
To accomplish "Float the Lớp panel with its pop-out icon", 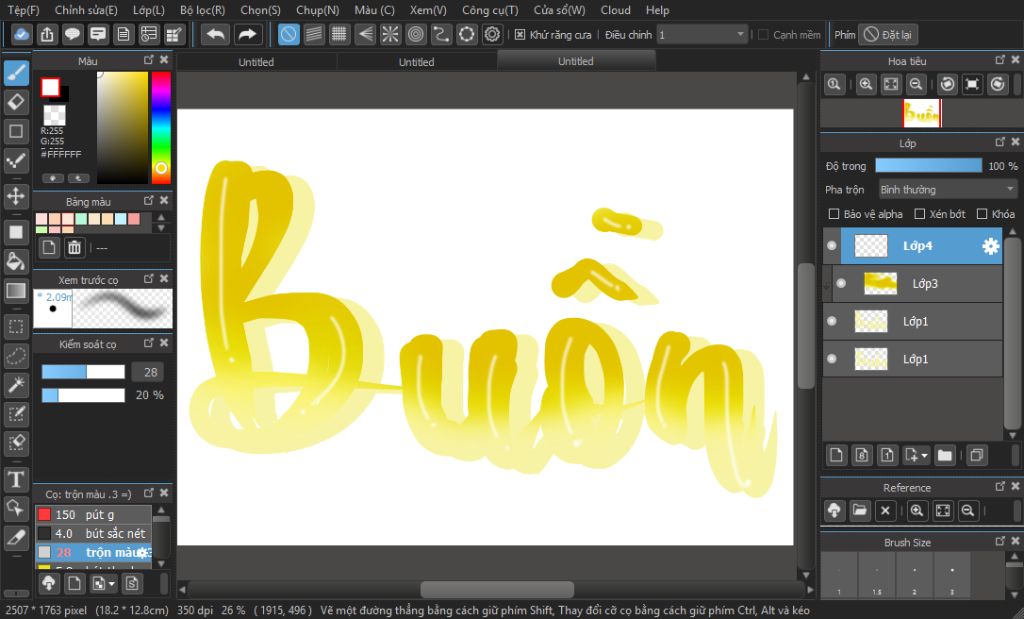I will pos(1000,142).
